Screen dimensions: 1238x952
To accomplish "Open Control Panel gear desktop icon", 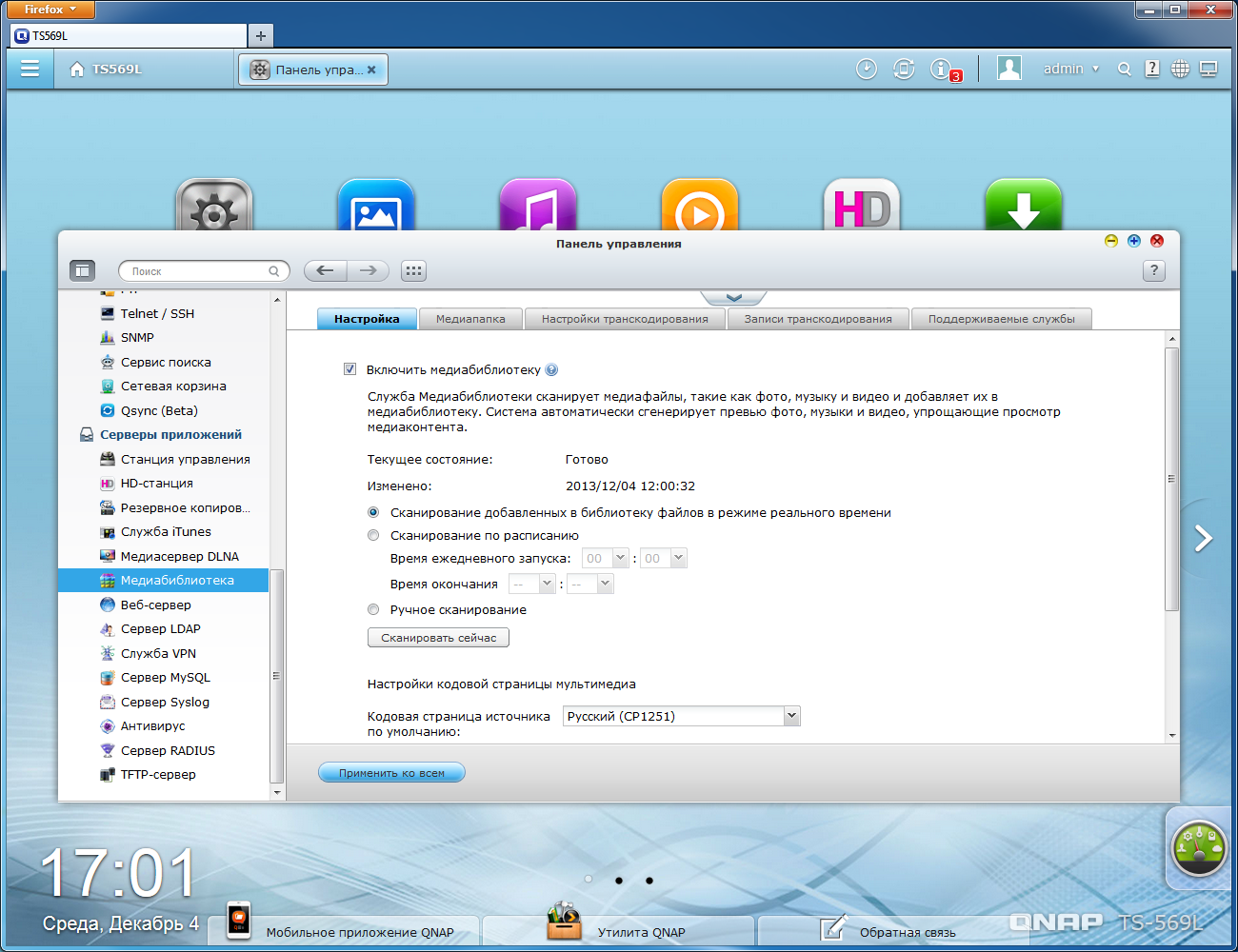I will pos(214,205).
